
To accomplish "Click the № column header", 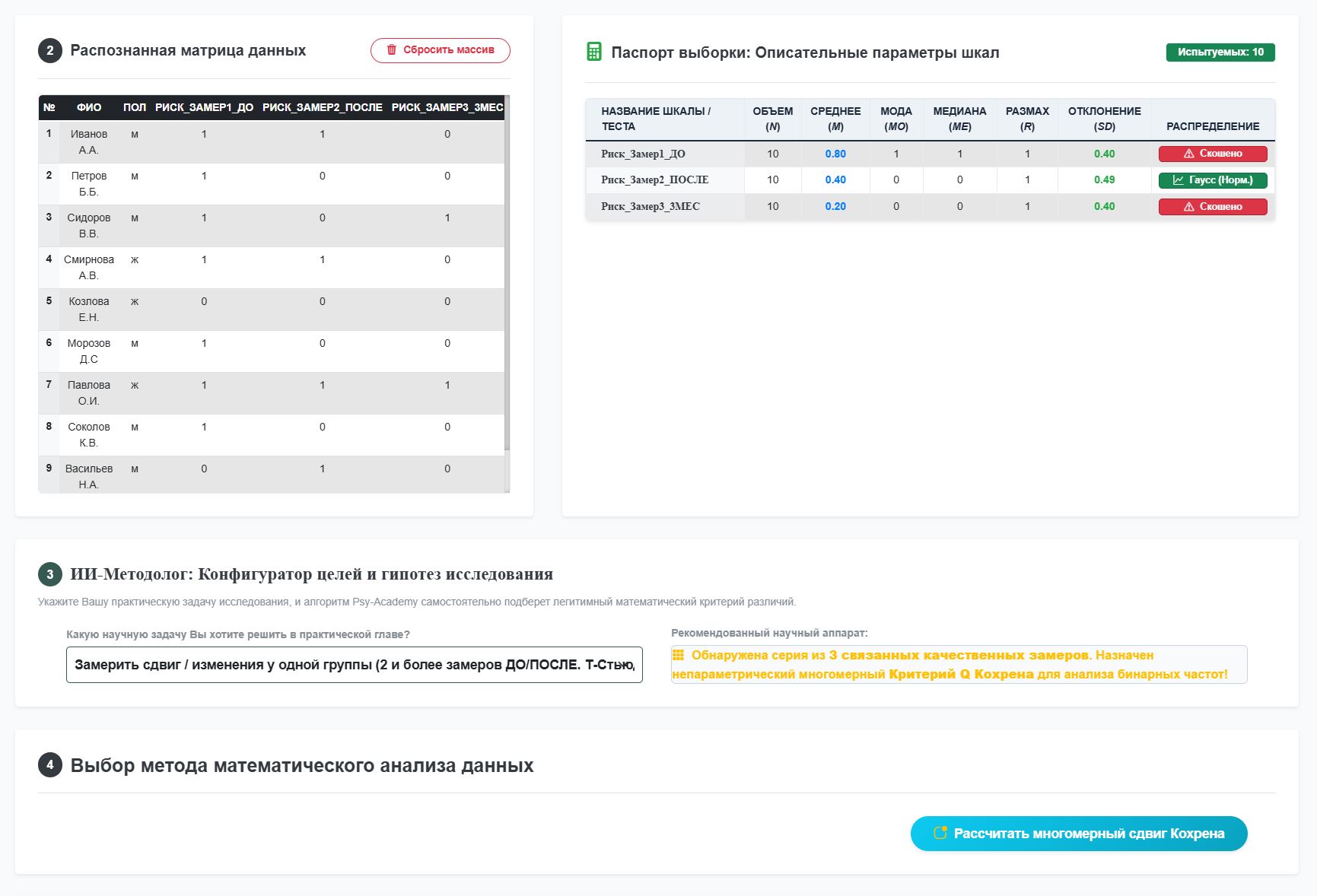I will (x=49, y=107).
